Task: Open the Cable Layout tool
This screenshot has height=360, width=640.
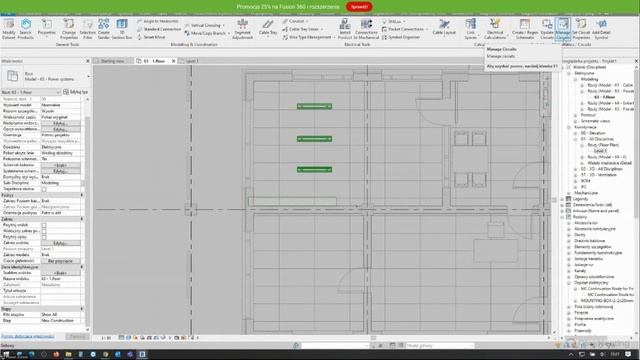Action: (x=444, y=27)
